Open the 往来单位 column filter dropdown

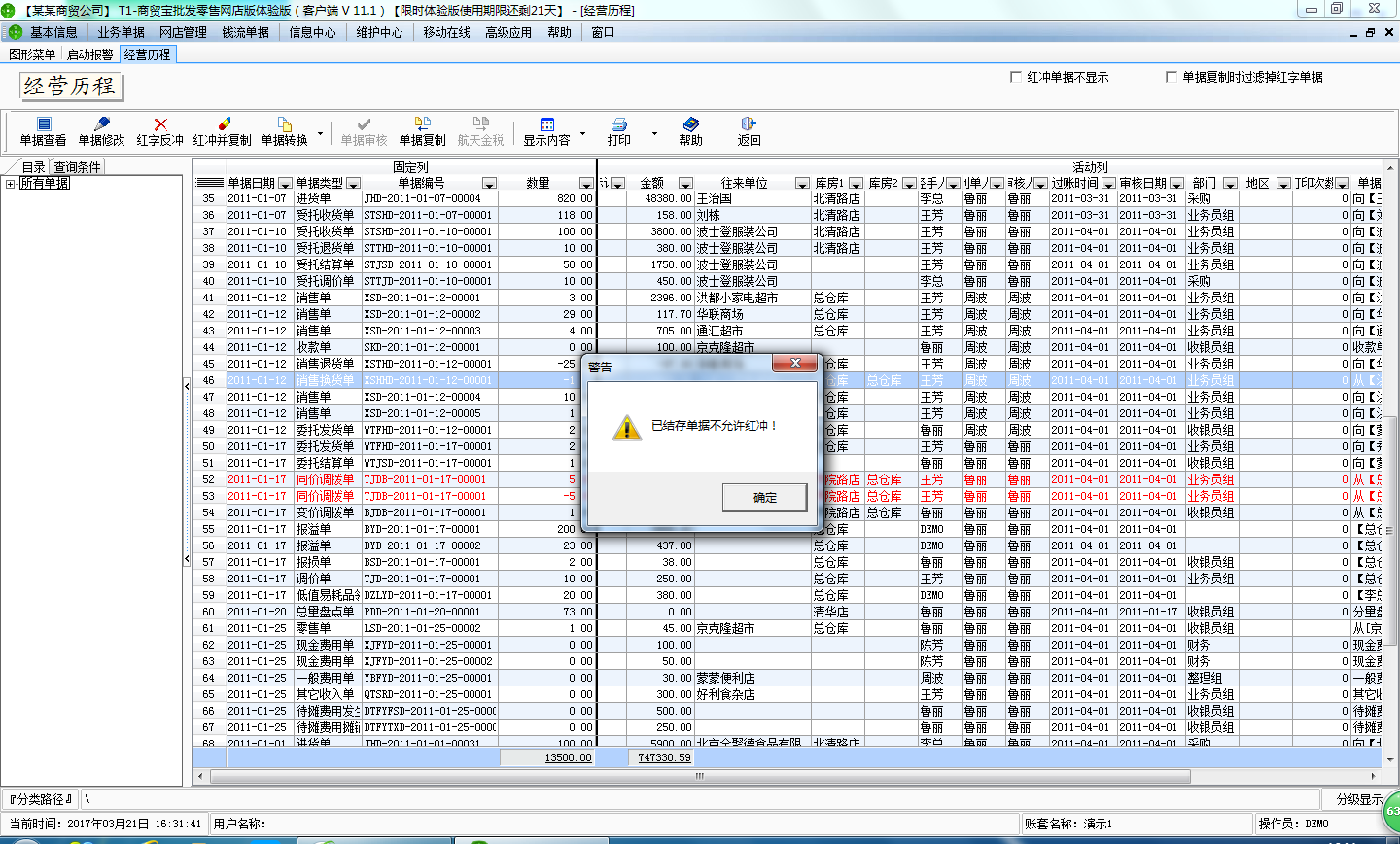point(802,184)
